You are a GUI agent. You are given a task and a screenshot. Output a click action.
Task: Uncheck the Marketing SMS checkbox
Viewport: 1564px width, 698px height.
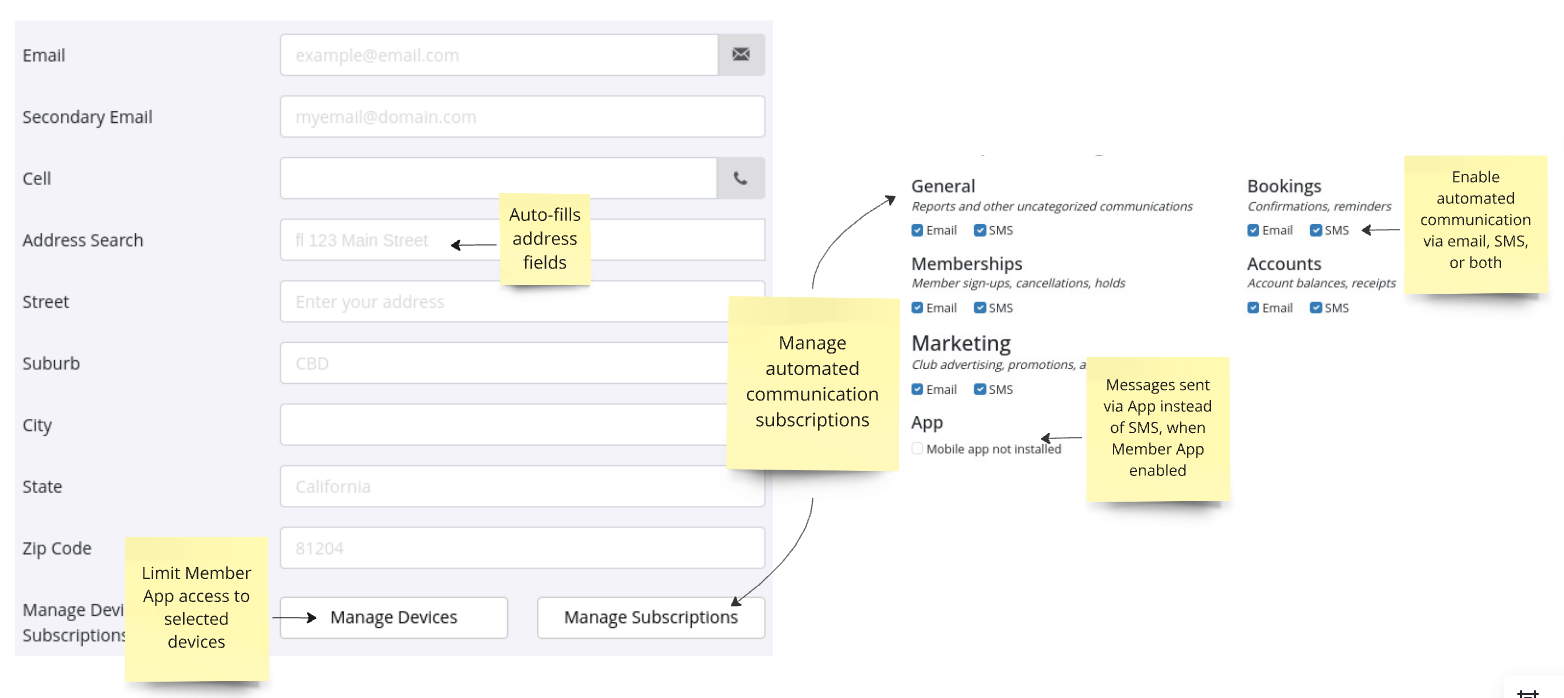point(980,390)
